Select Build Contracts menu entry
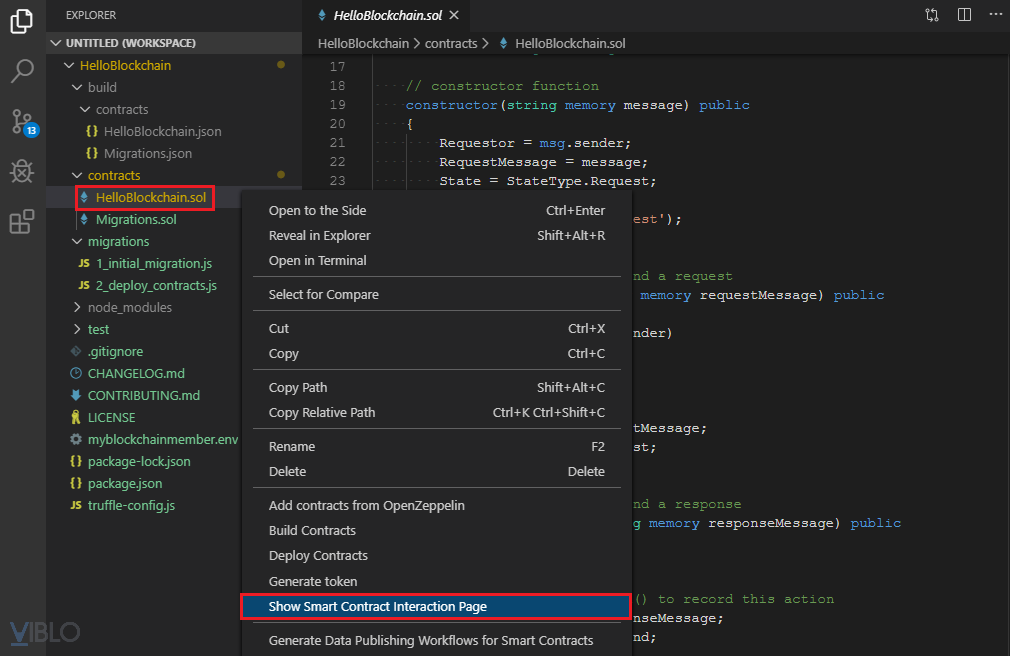This screenshot has height=656, width=1010. (312, 530)
